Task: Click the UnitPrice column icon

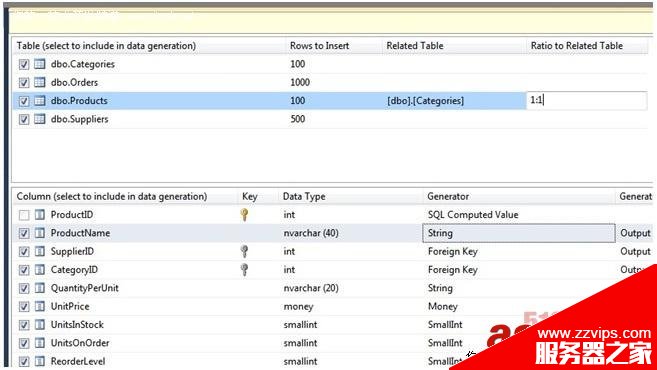Action: coord(40,307)
